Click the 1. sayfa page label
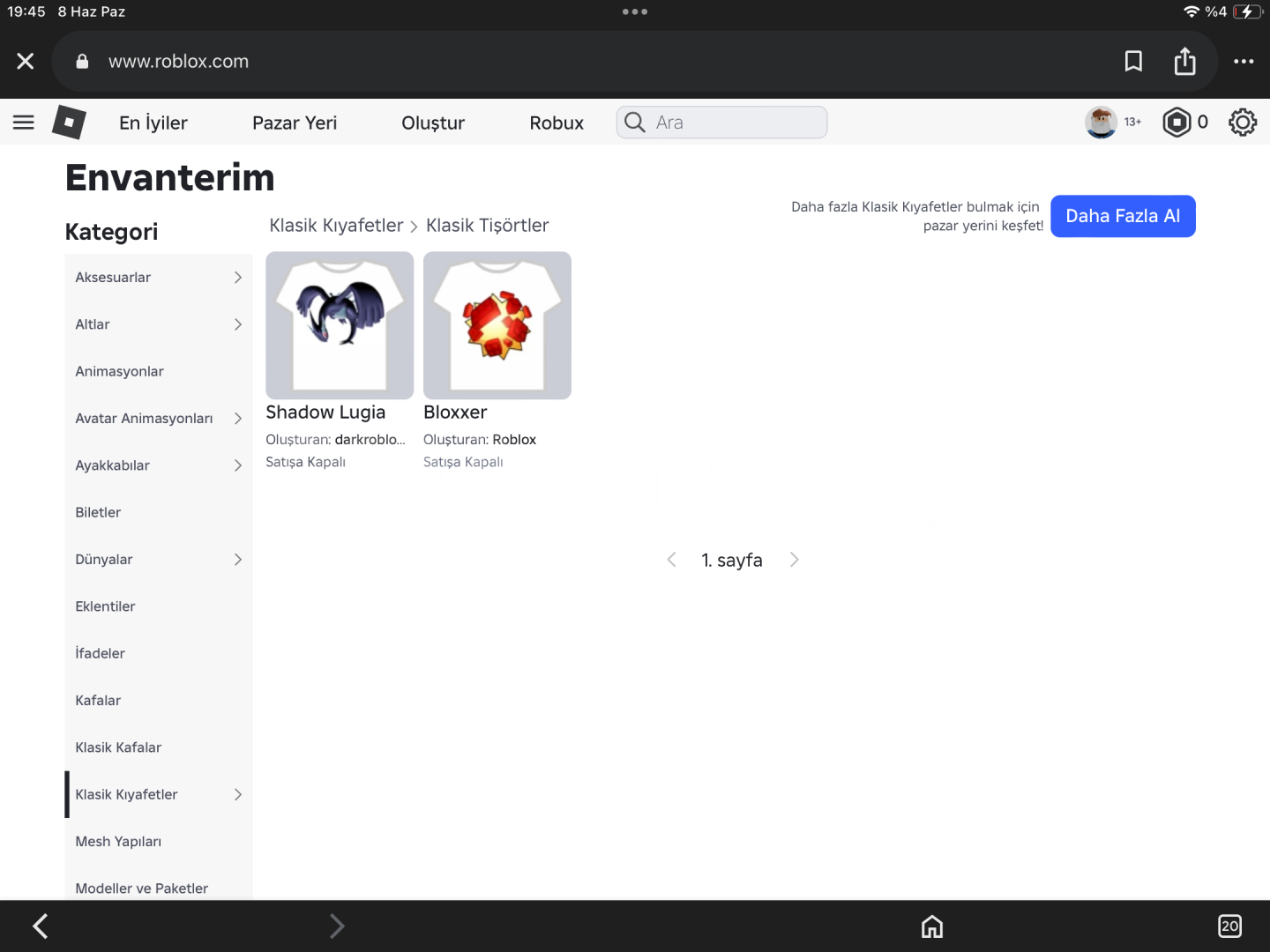Screen dimensions: 1270x952 click(732, 561)
